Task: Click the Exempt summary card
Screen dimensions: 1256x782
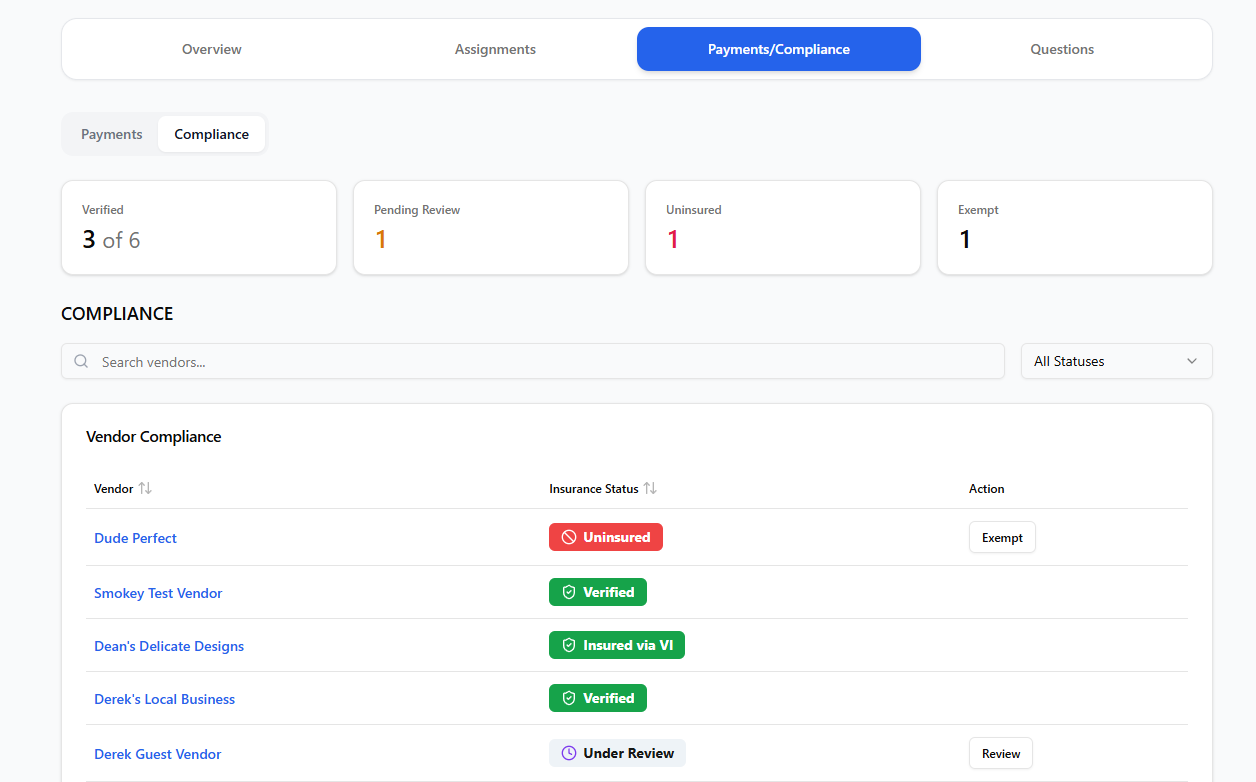Action: pos(1075,227)
